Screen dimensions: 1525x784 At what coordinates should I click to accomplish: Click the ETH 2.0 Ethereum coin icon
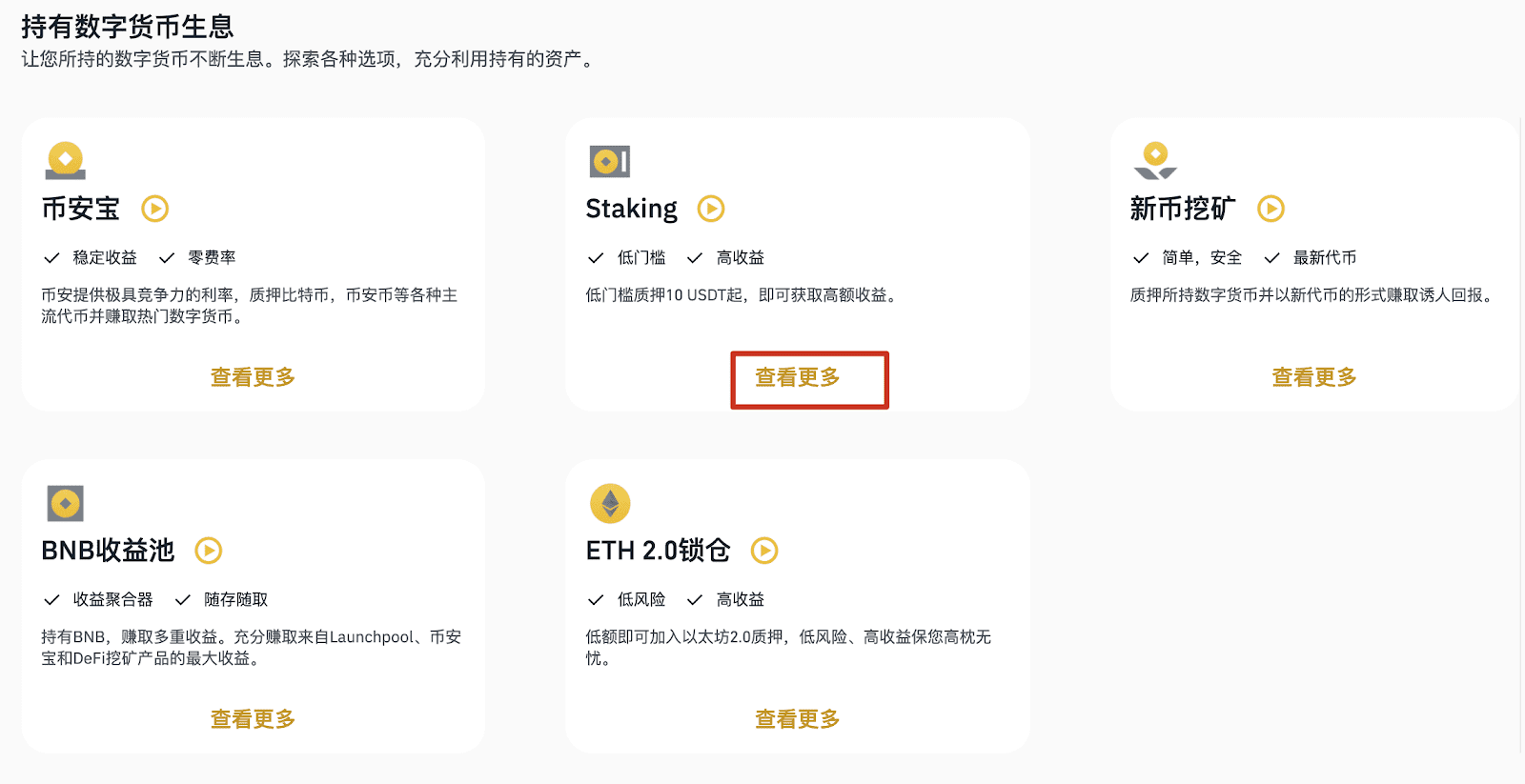(610, 503)
